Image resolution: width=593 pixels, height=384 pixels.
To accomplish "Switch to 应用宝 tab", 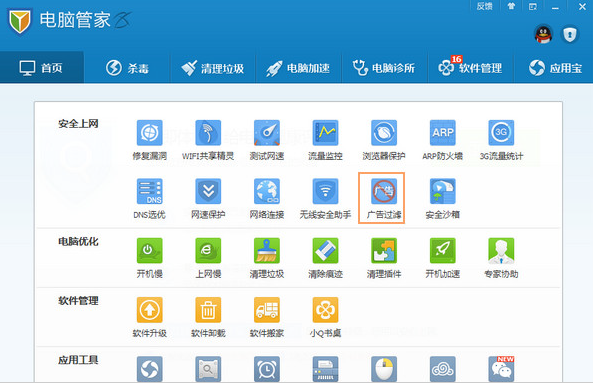I will [x=554, y=67].
